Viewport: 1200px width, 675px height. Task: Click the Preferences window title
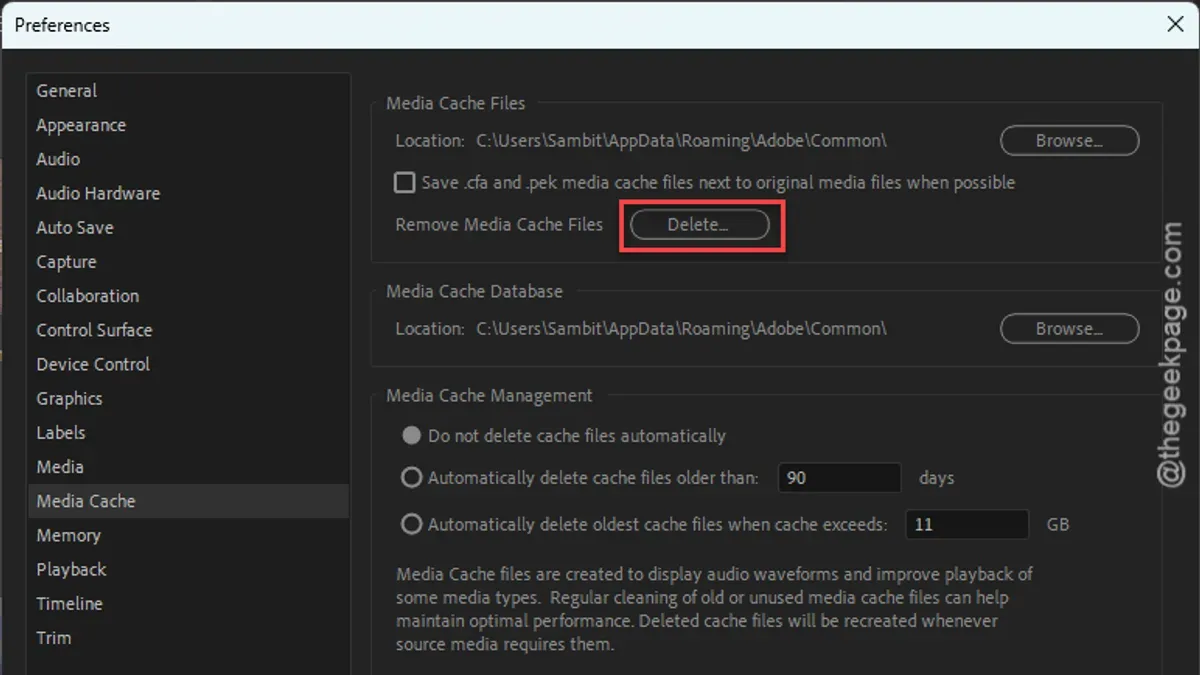[x=62, y=24]
